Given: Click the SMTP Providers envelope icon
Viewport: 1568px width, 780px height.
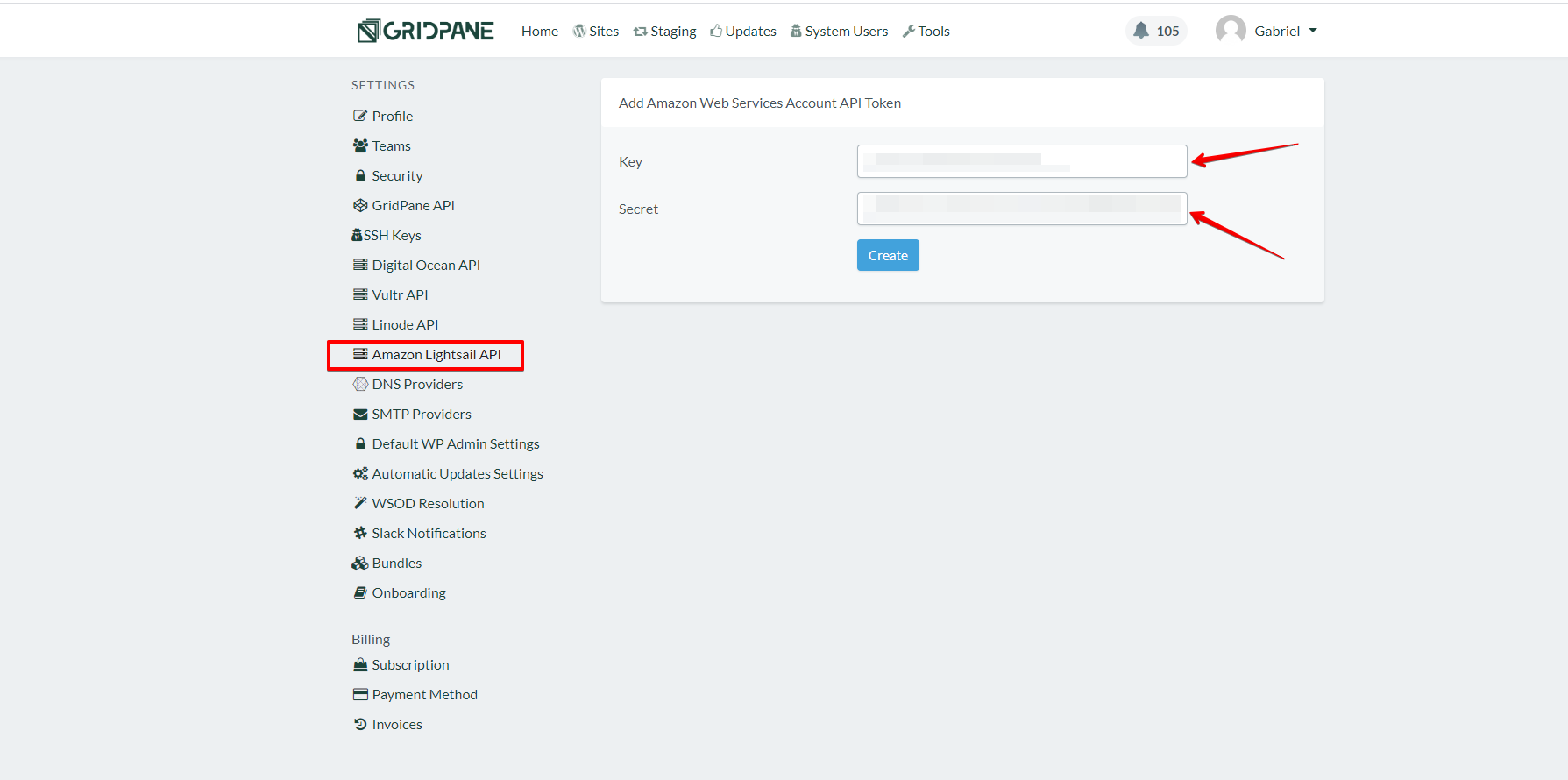Looking at the screenshot, I should click(x=360, y=414).
